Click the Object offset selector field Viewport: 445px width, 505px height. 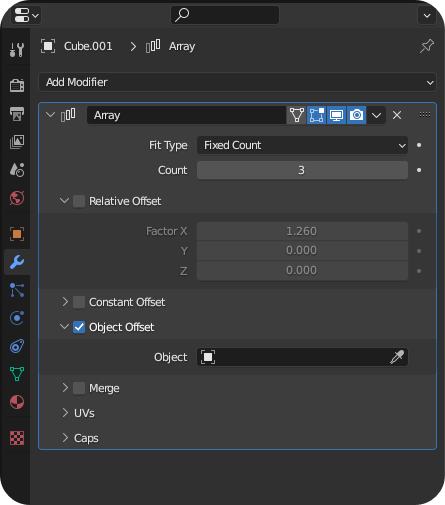click(x=302, y=357)
